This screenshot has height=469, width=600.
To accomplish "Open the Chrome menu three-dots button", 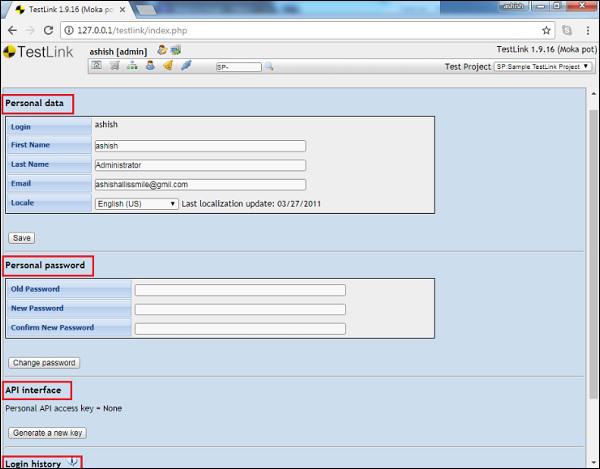I will coord(587,30).
